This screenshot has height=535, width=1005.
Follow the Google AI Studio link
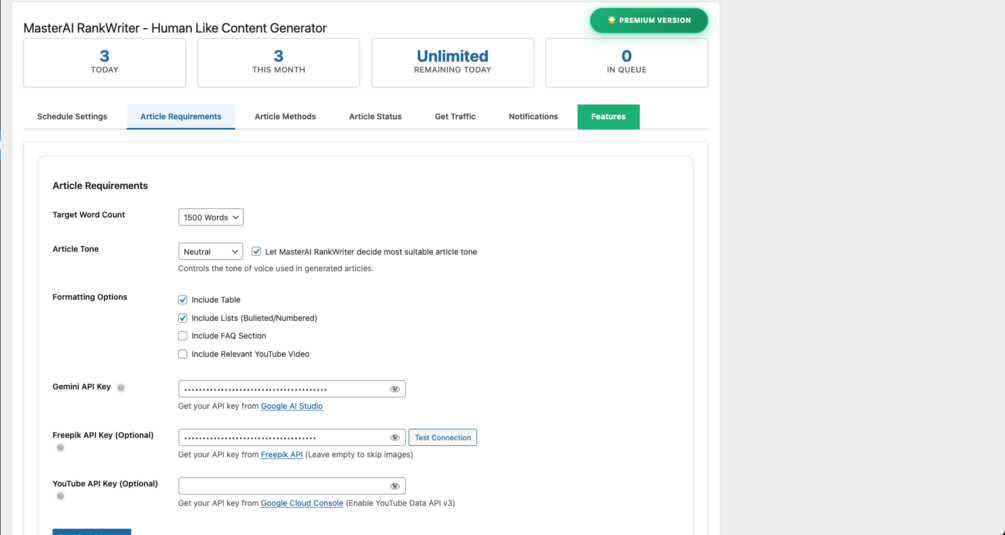[292, 406]
